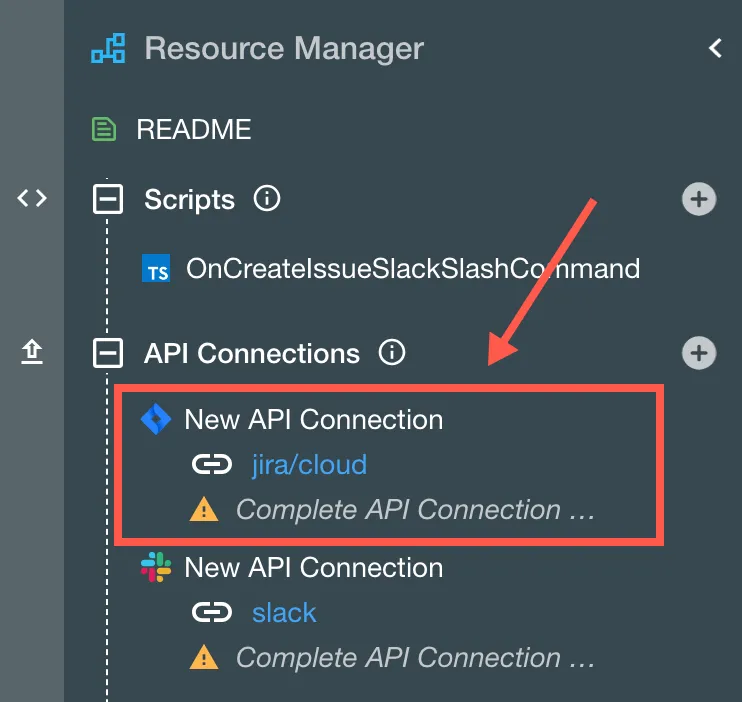Open the README document icon
Viewport: 742px width, 702px height.
tap(104, 129)
